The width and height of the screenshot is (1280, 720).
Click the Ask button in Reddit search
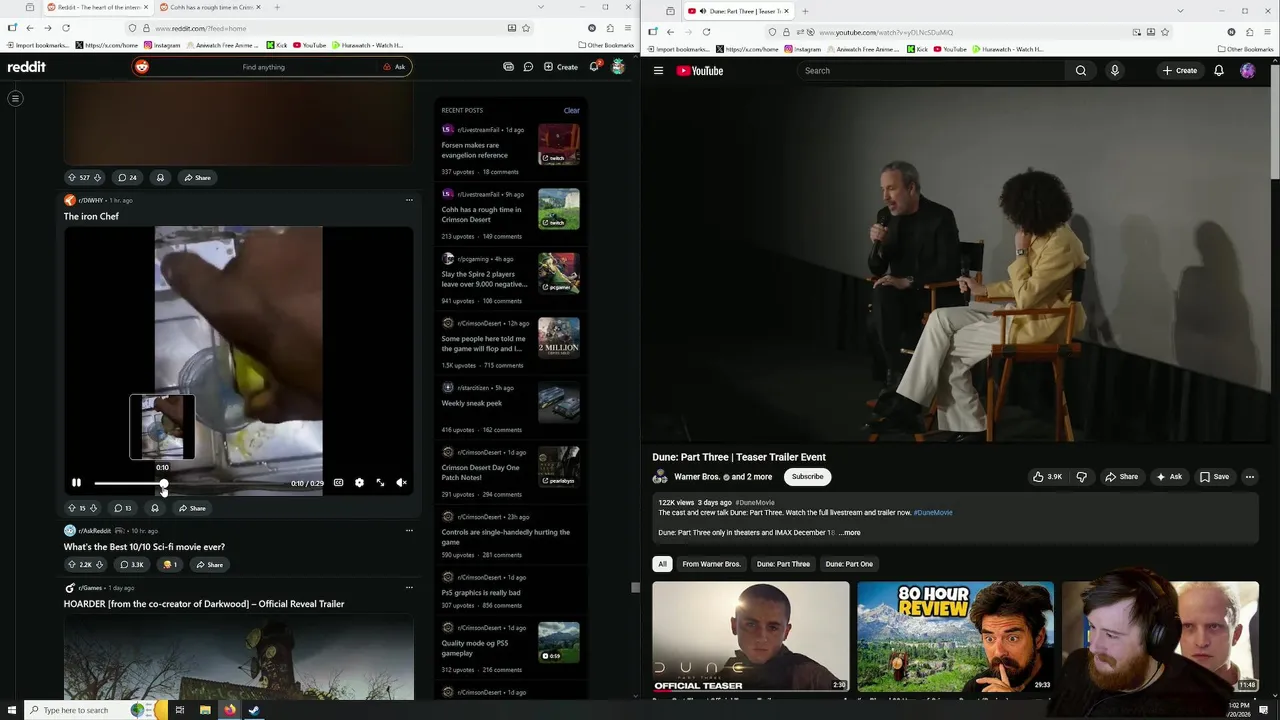click(394, 67)
